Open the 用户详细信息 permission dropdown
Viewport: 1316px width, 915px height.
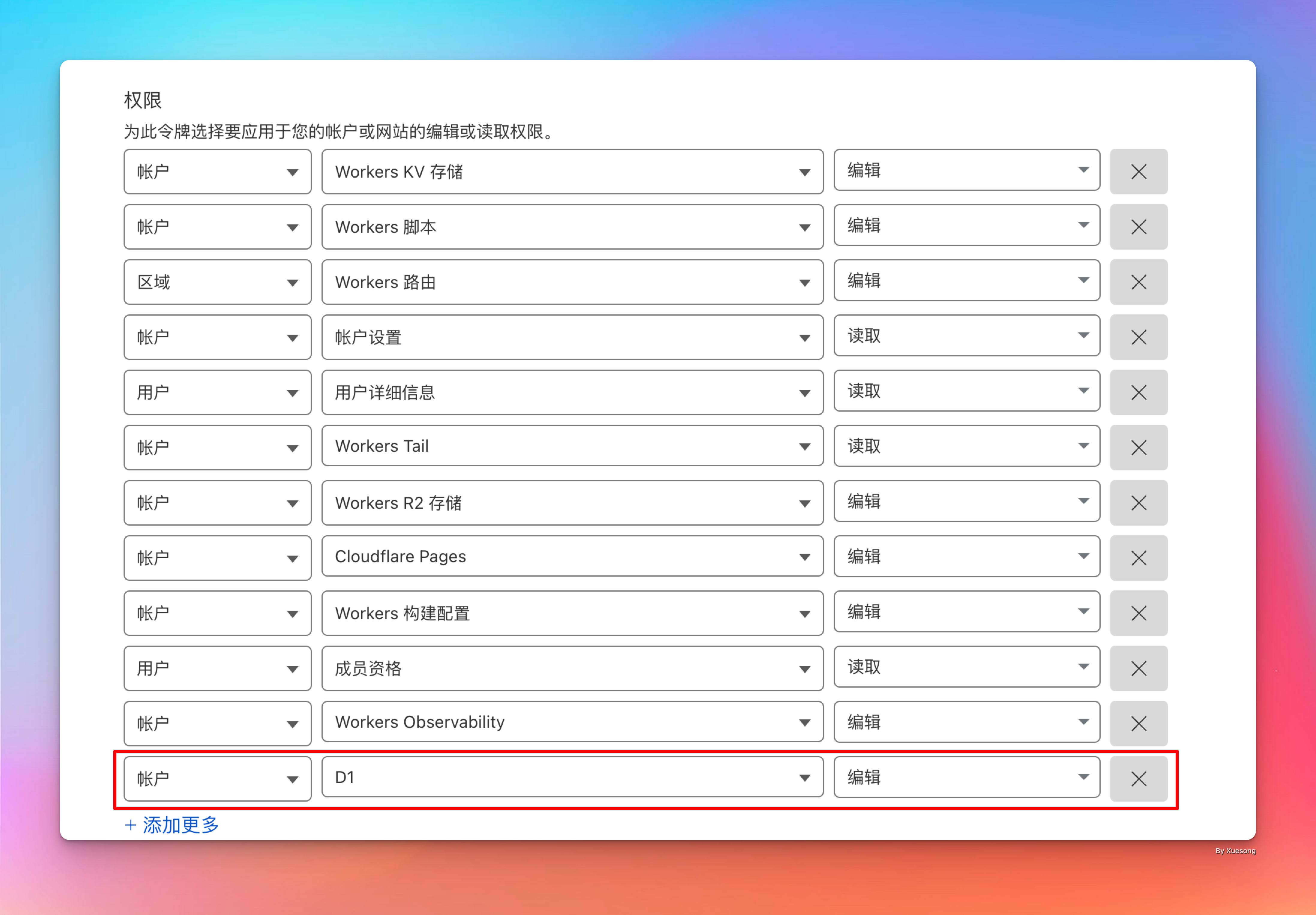(573, 392)
